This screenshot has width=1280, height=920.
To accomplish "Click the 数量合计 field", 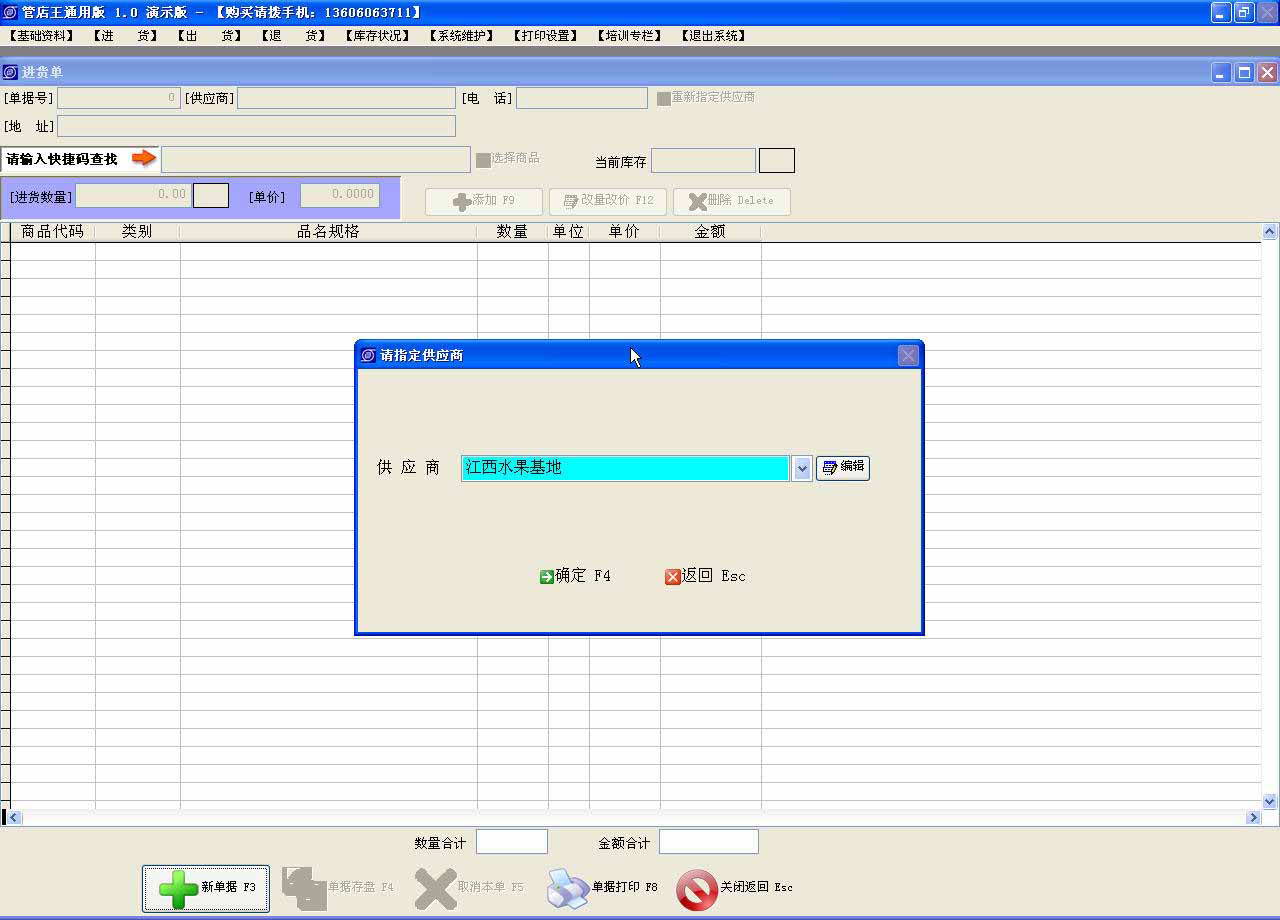I will 512,842.
